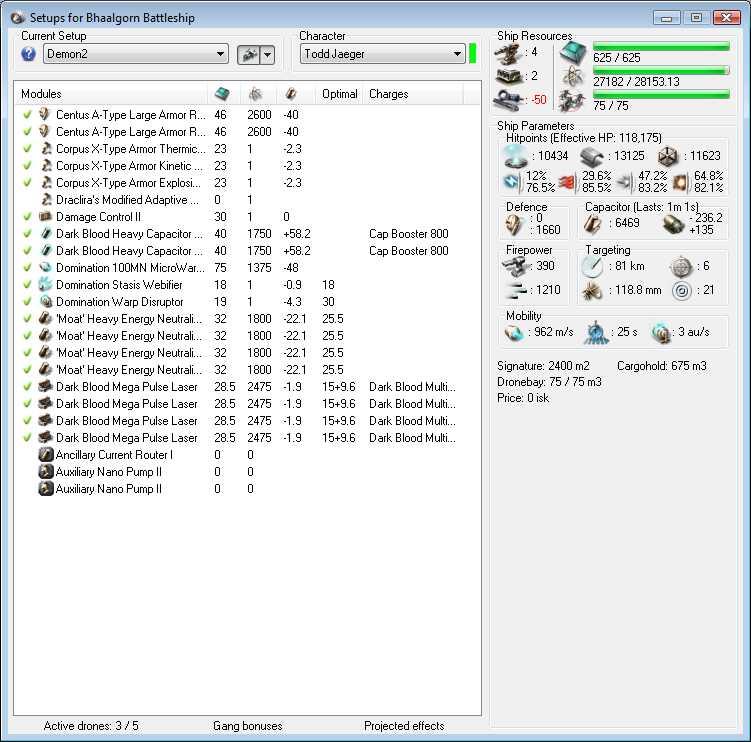Viewport: 751px width, 742px height.
Task: Click the first Cap Booster 800 charge
Action: pyautogui.click(x=409, y=234)
